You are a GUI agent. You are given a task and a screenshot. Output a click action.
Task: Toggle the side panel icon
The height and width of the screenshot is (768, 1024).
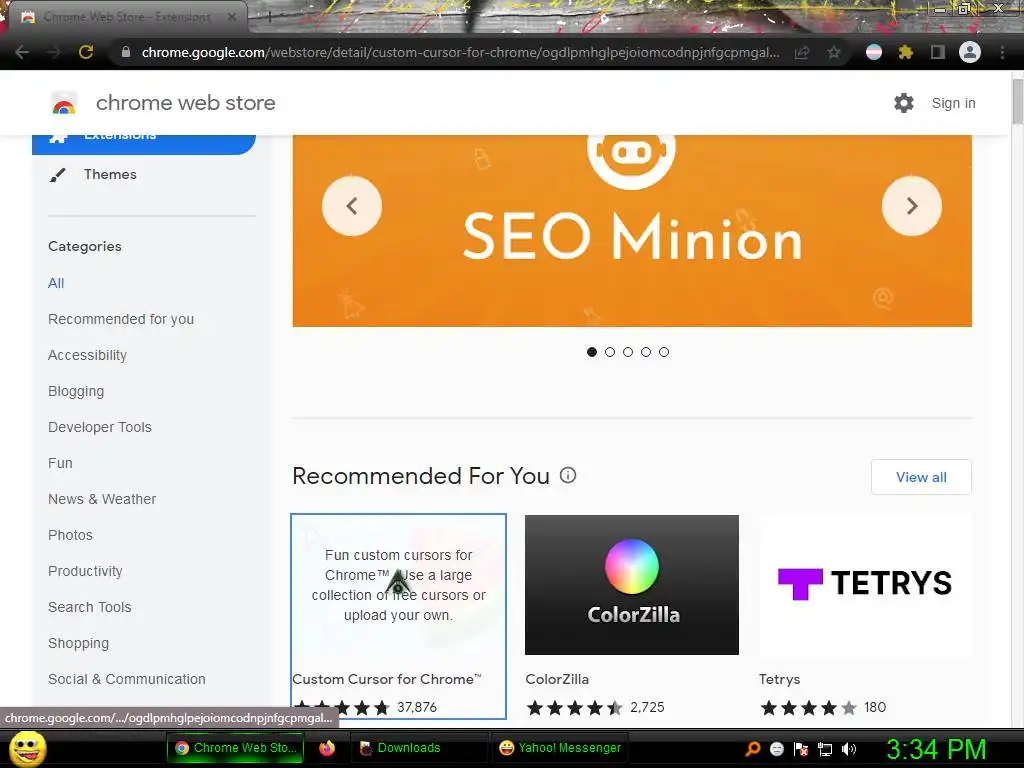[x=938, y=52]
